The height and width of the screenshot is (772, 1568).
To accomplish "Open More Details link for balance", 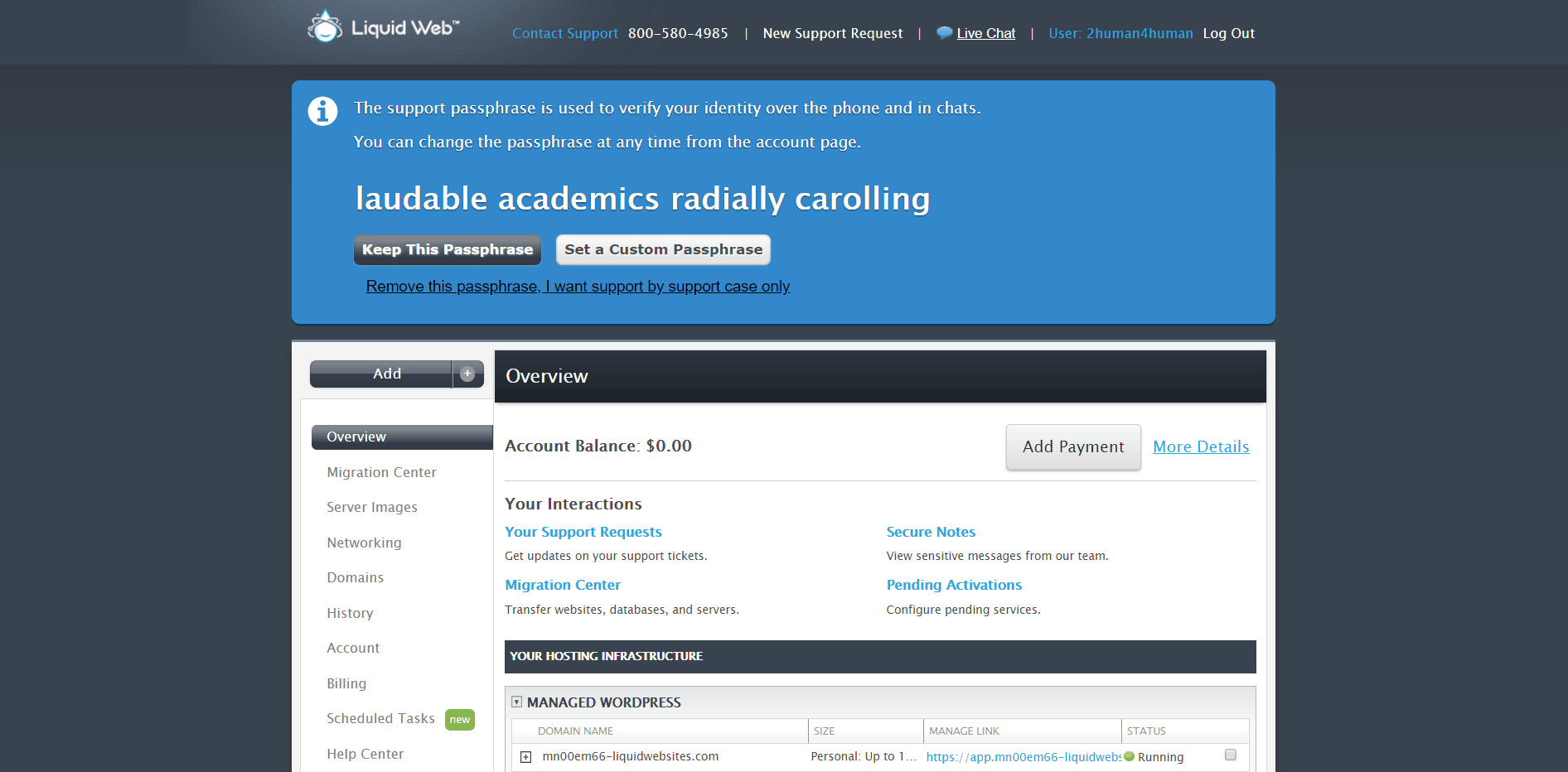I will (x=1201, y=446).
